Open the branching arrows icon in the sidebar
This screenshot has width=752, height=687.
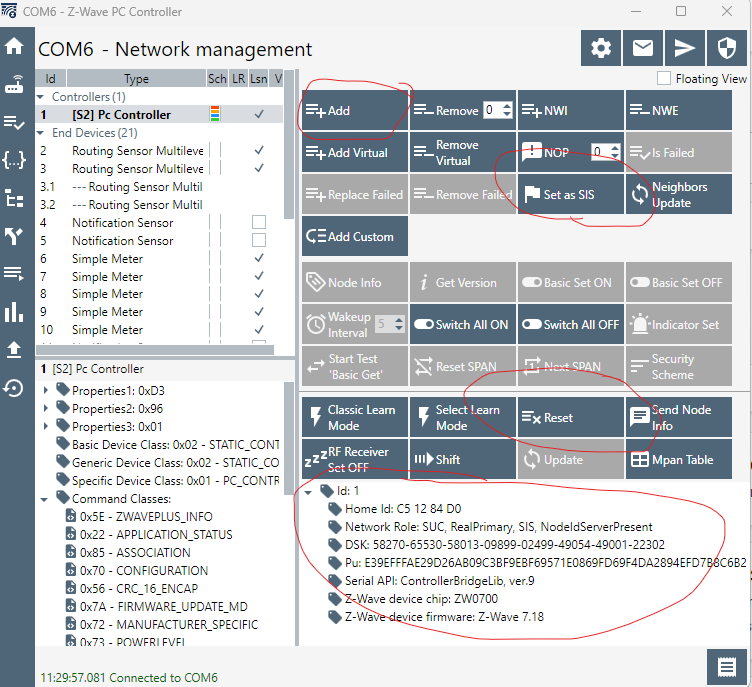pos(14,236)
